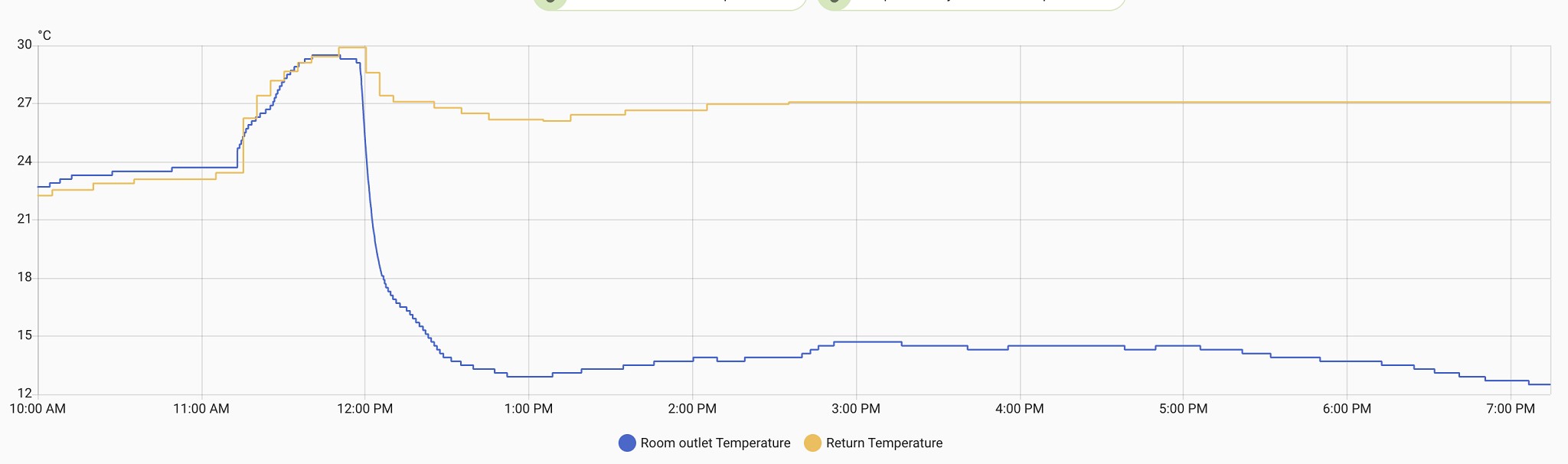The height and width of the screenshot is (464, 1568).
Task: Click the 7:00 PM time axis label
Action: point(1511,409)
